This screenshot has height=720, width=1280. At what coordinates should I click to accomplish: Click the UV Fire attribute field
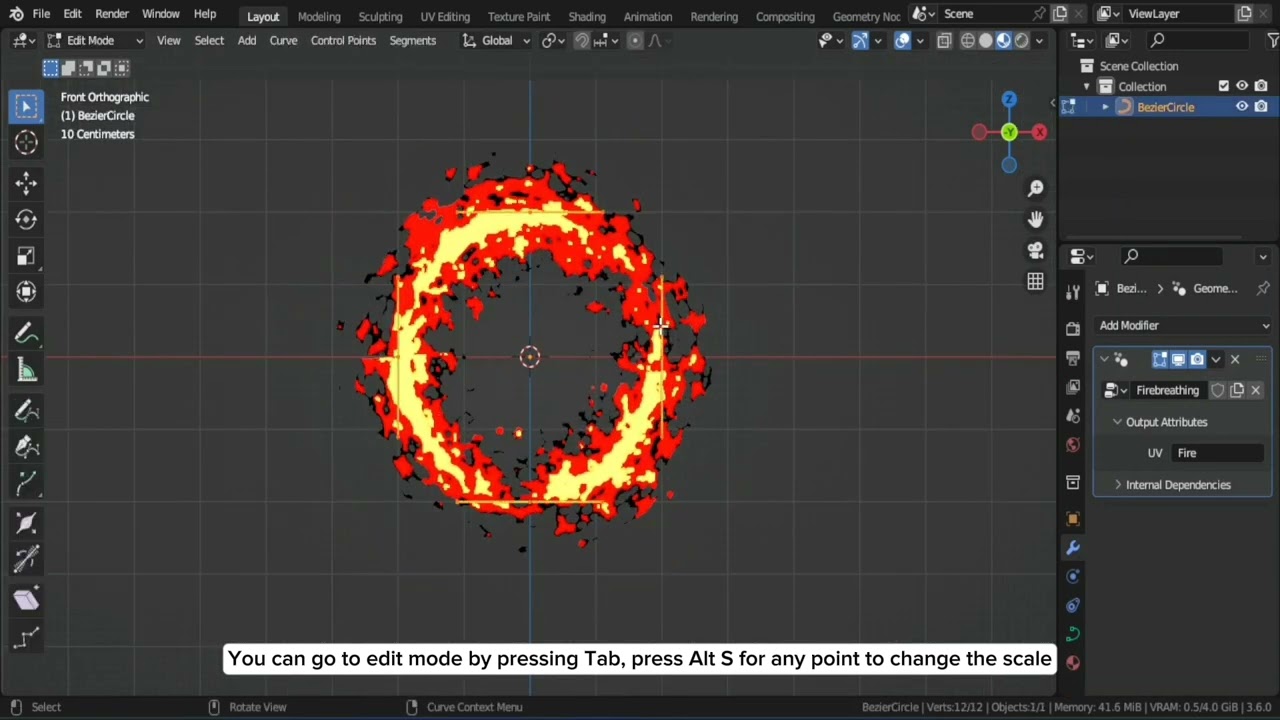click(1218, 453)
